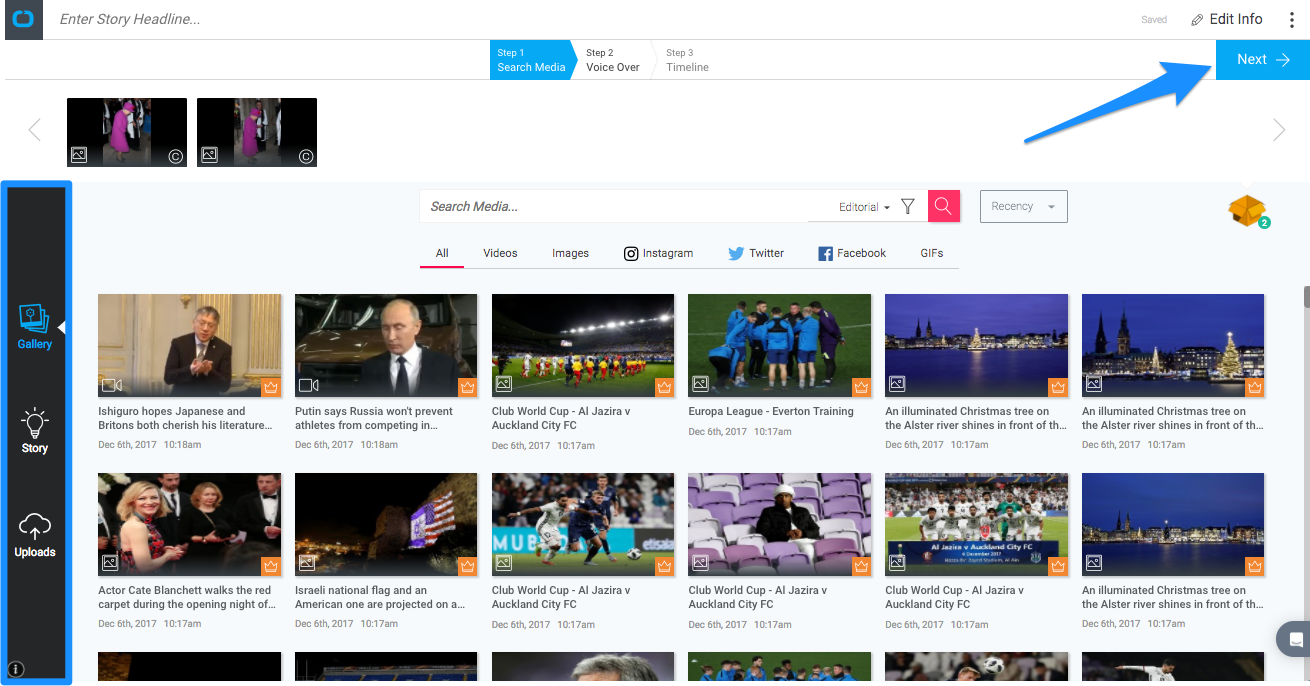Open the Israeli national flag thumbnail
Viewport: 1310px width, 686px height.
point(387,524)
